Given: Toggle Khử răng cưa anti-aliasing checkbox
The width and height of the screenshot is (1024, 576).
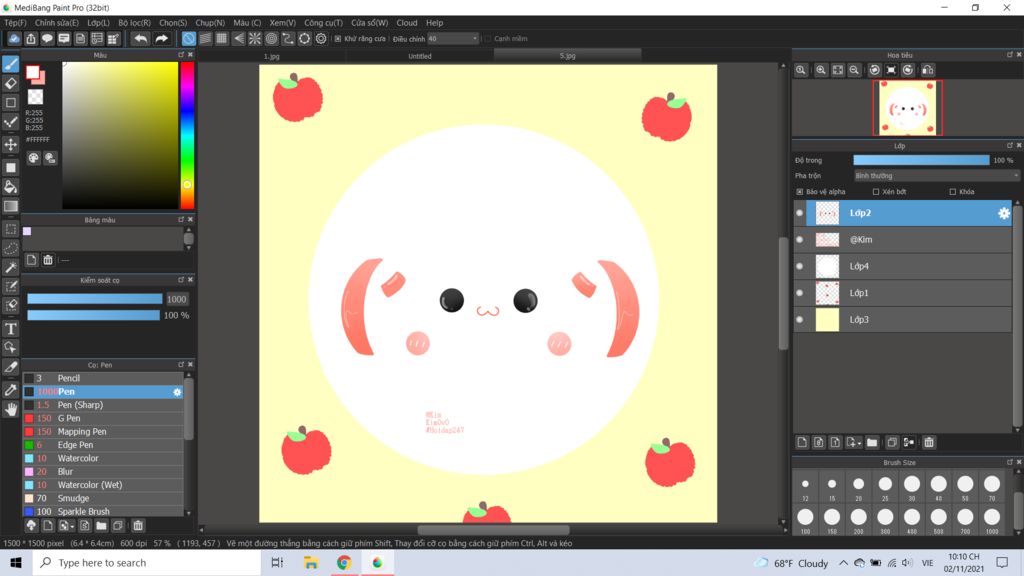Looking at the screenshot, I should [338, 39].
